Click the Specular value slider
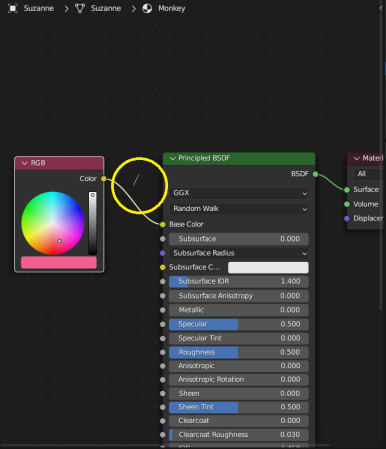The image size is (386, 449). tap(239, 324)
